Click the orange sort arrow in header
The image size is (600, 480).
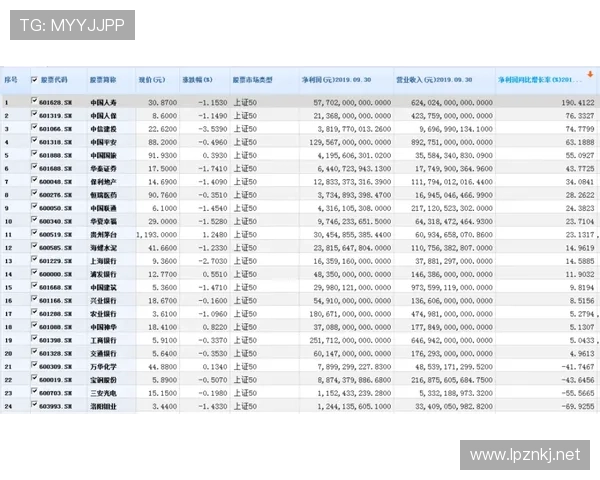[x=590, y=73]
